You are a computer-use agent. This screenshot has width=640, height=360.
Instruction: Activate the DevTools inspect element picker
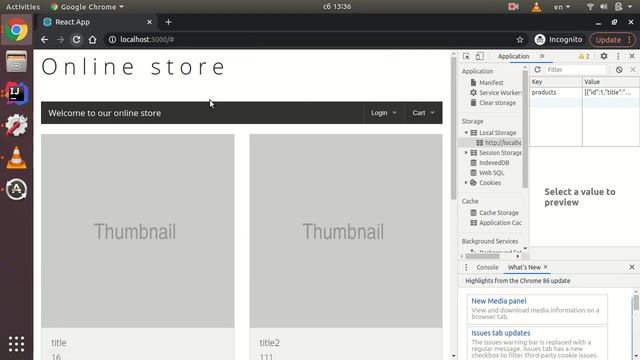click(466, 56)
